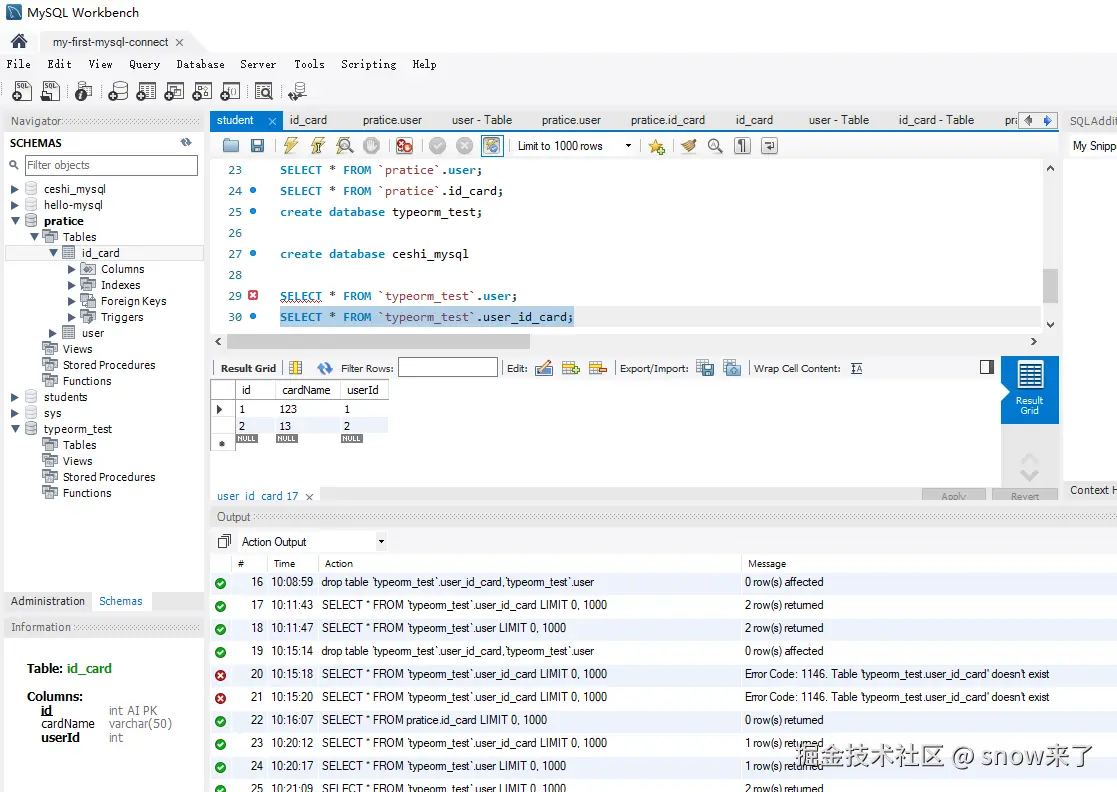Screen dimensions: 1117x792
Task: Go to the Workbench home screen
Action: tap(19, 41)
